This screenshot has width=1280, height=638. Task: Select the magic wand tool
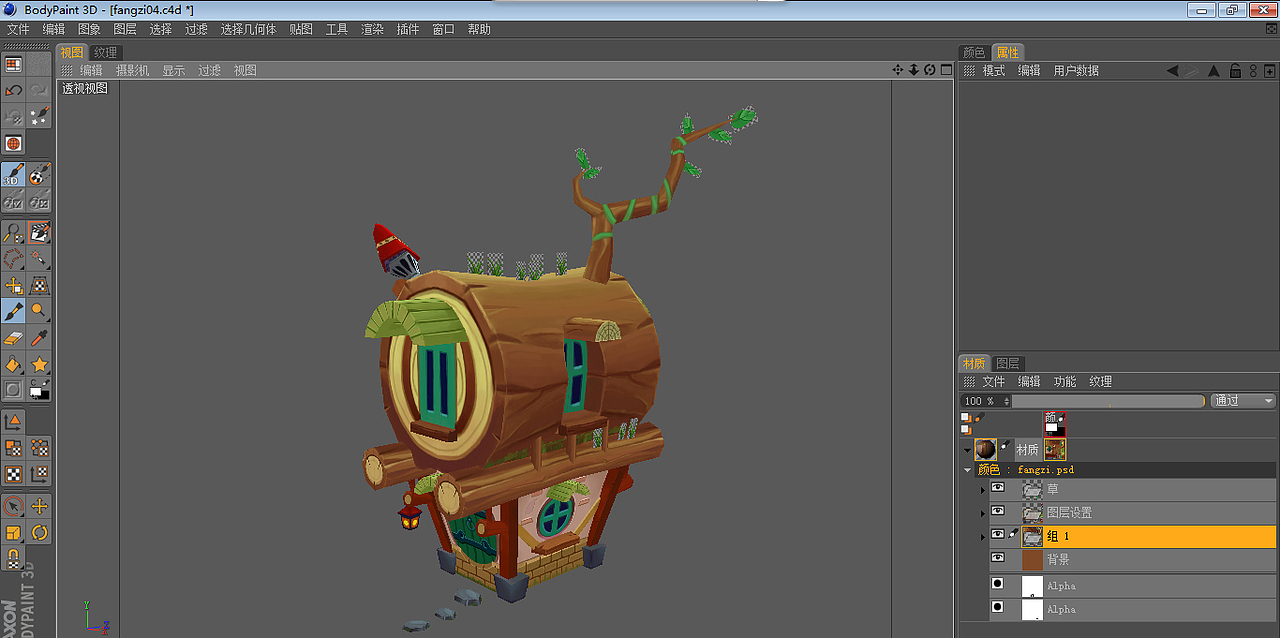pos(39,259)
